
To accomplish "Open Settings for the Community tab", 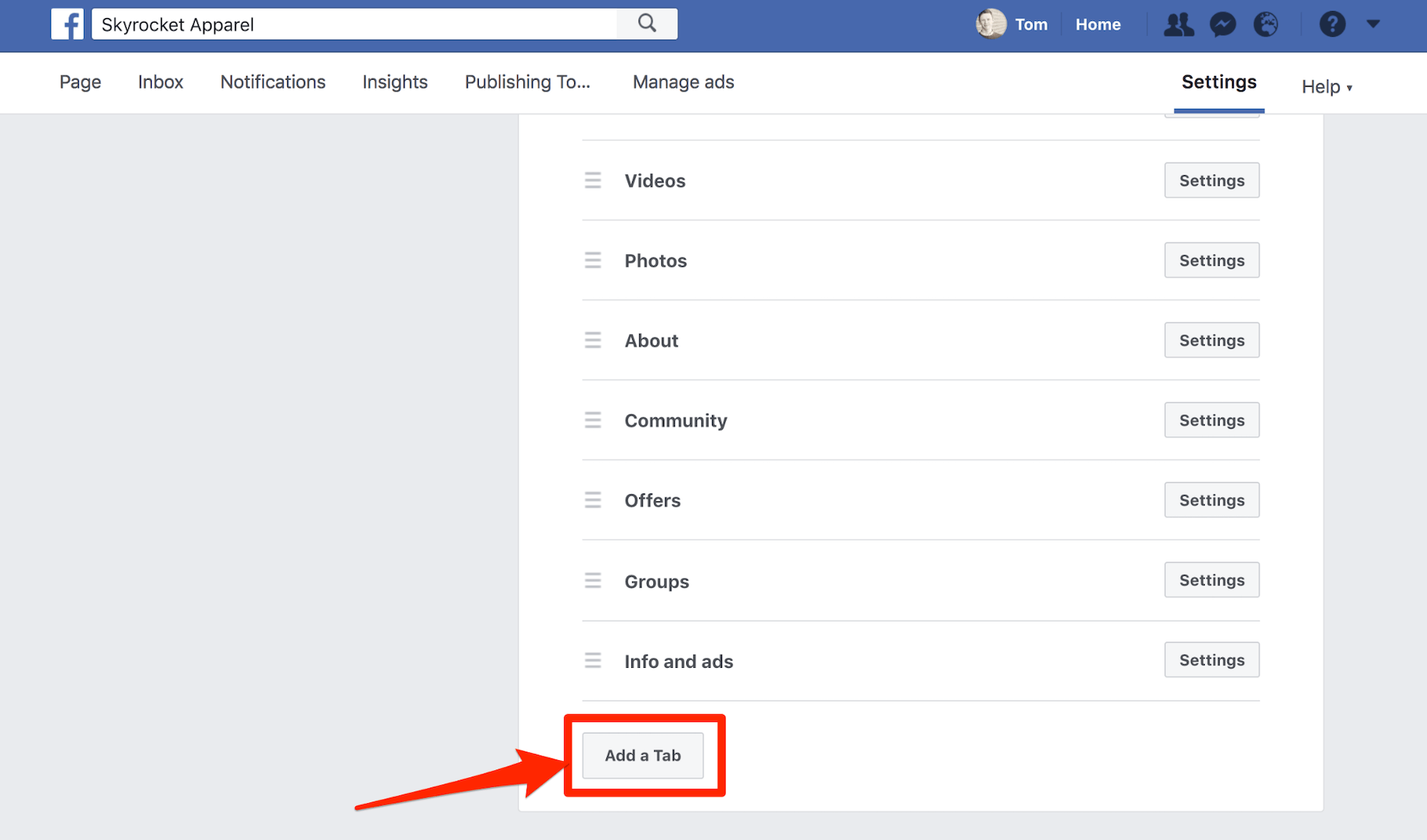I will (x=1211, y=420).
